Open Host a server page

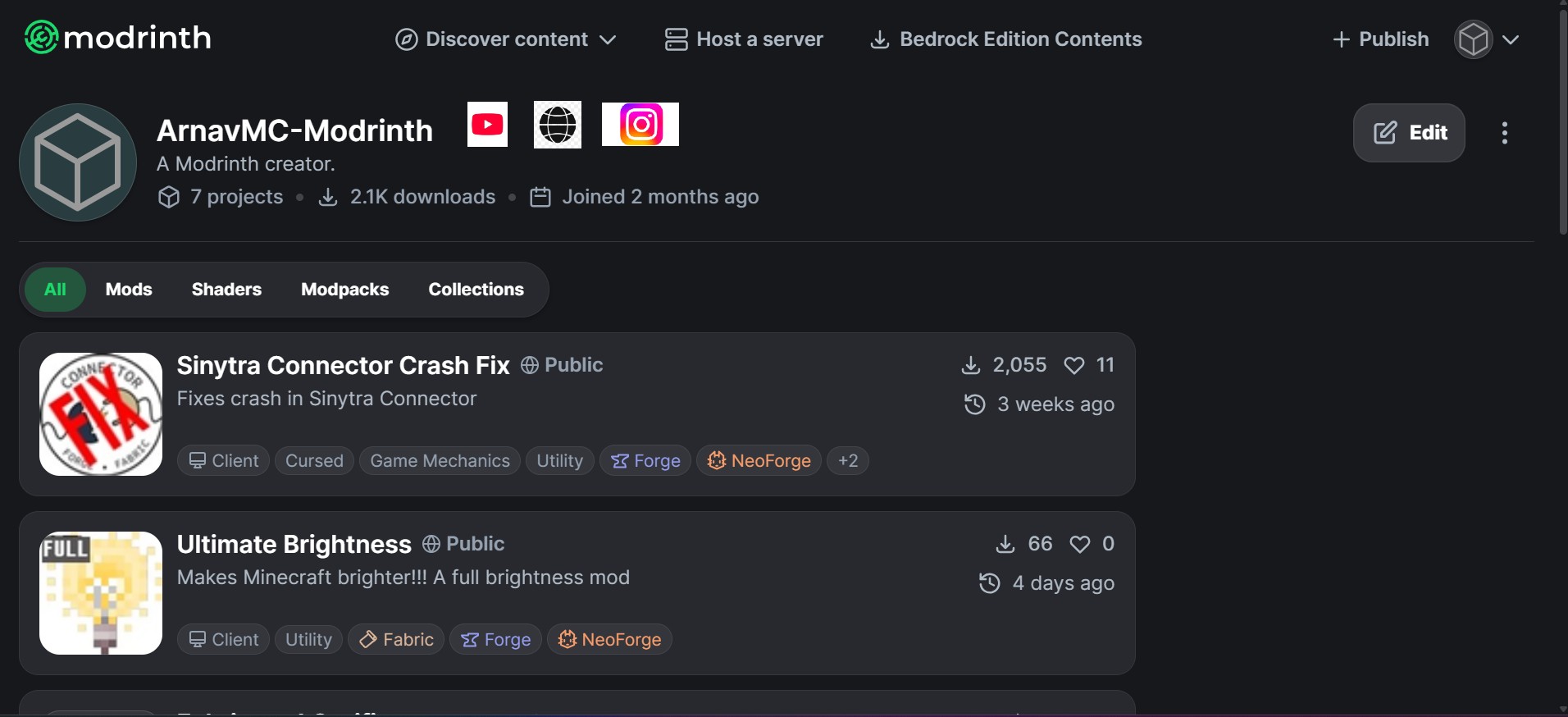click(x=744, y=39)
